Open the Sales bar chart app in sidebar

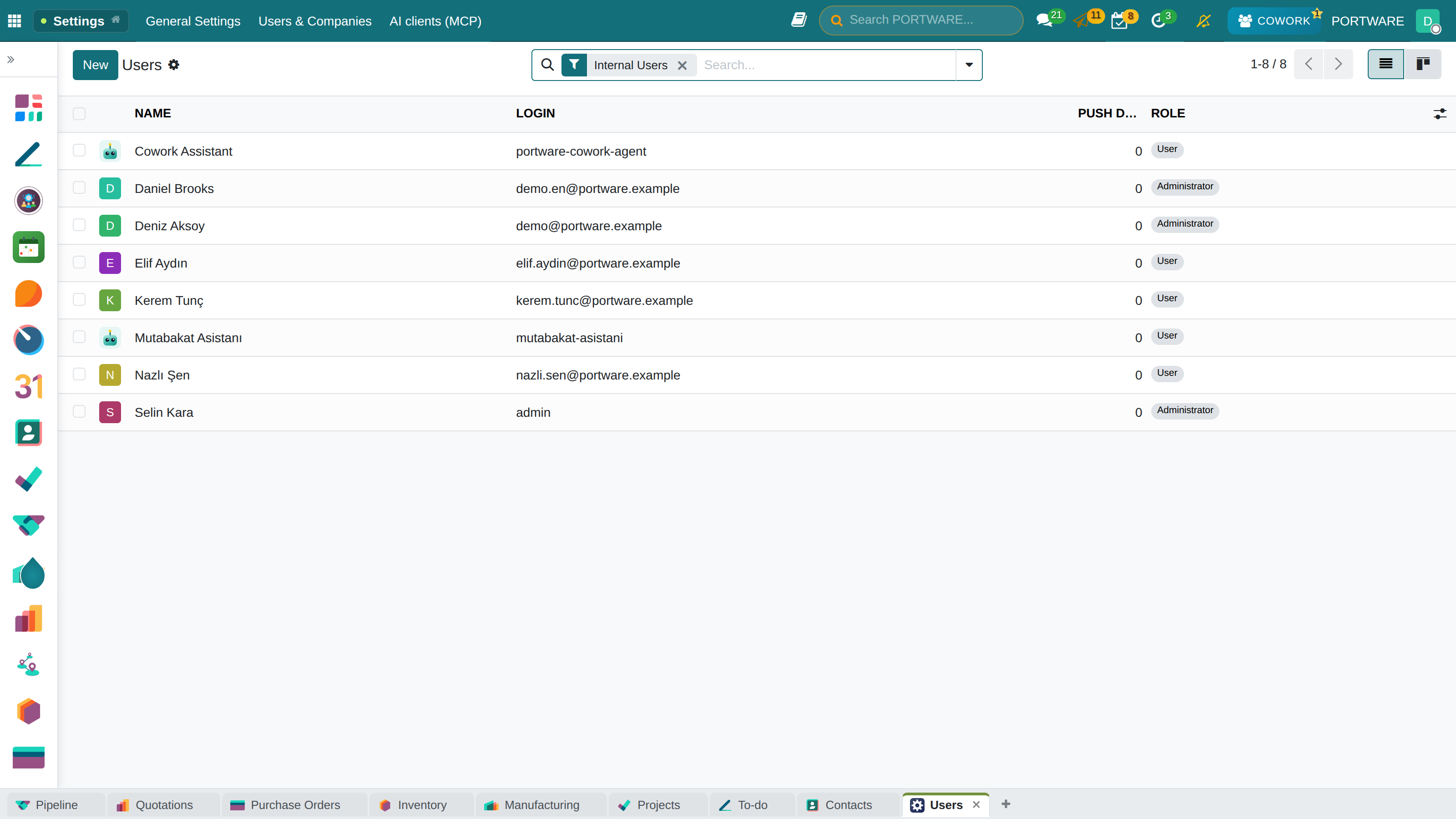point(29,619)
